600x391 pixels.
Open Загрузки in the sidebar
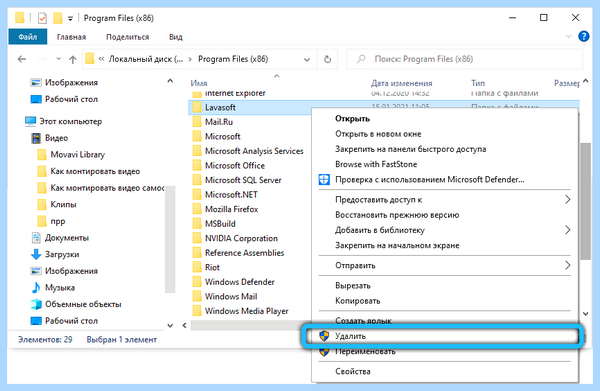click(x=62, y=254)
